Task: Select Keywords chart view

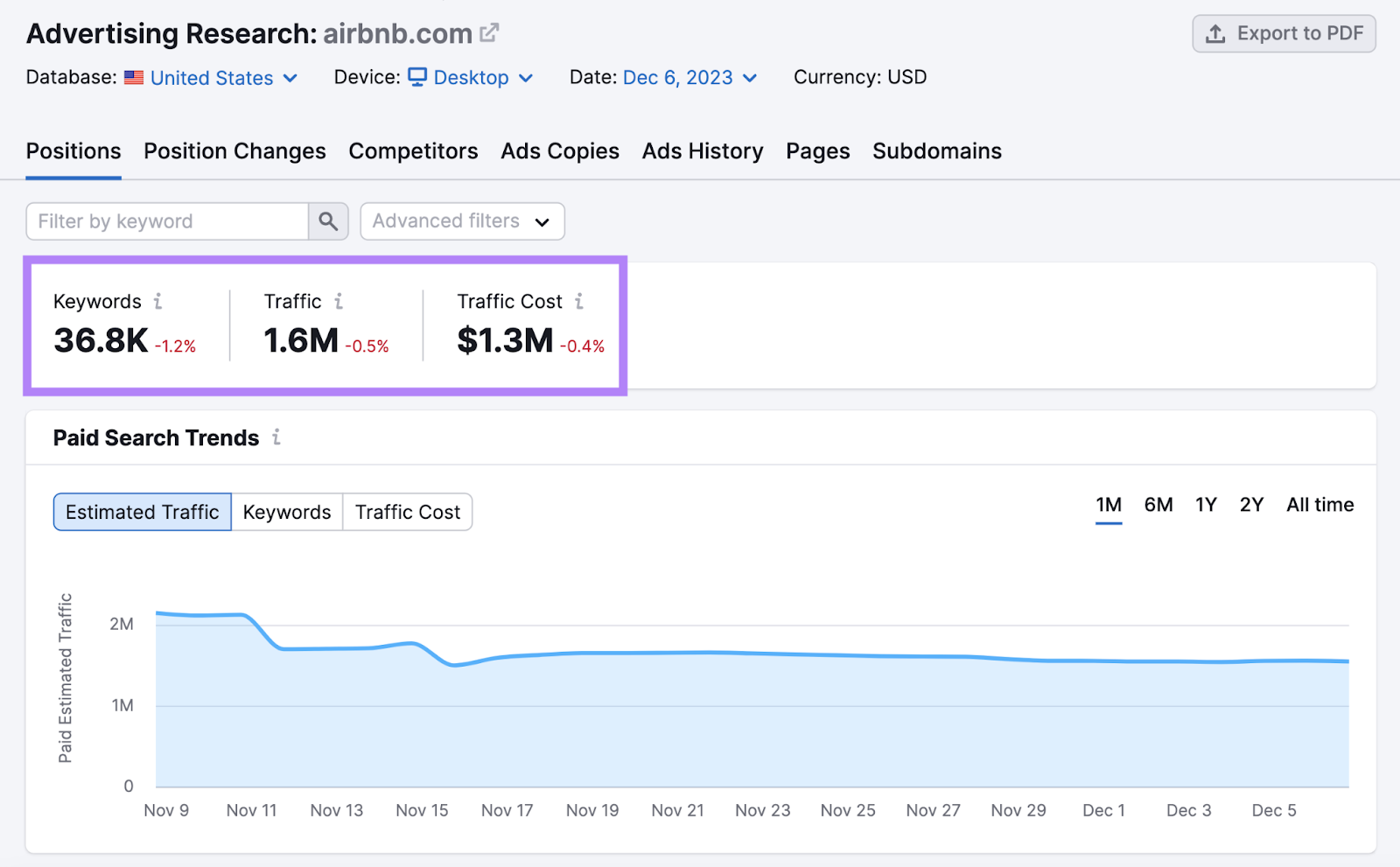Action: (x=287, y=512)
